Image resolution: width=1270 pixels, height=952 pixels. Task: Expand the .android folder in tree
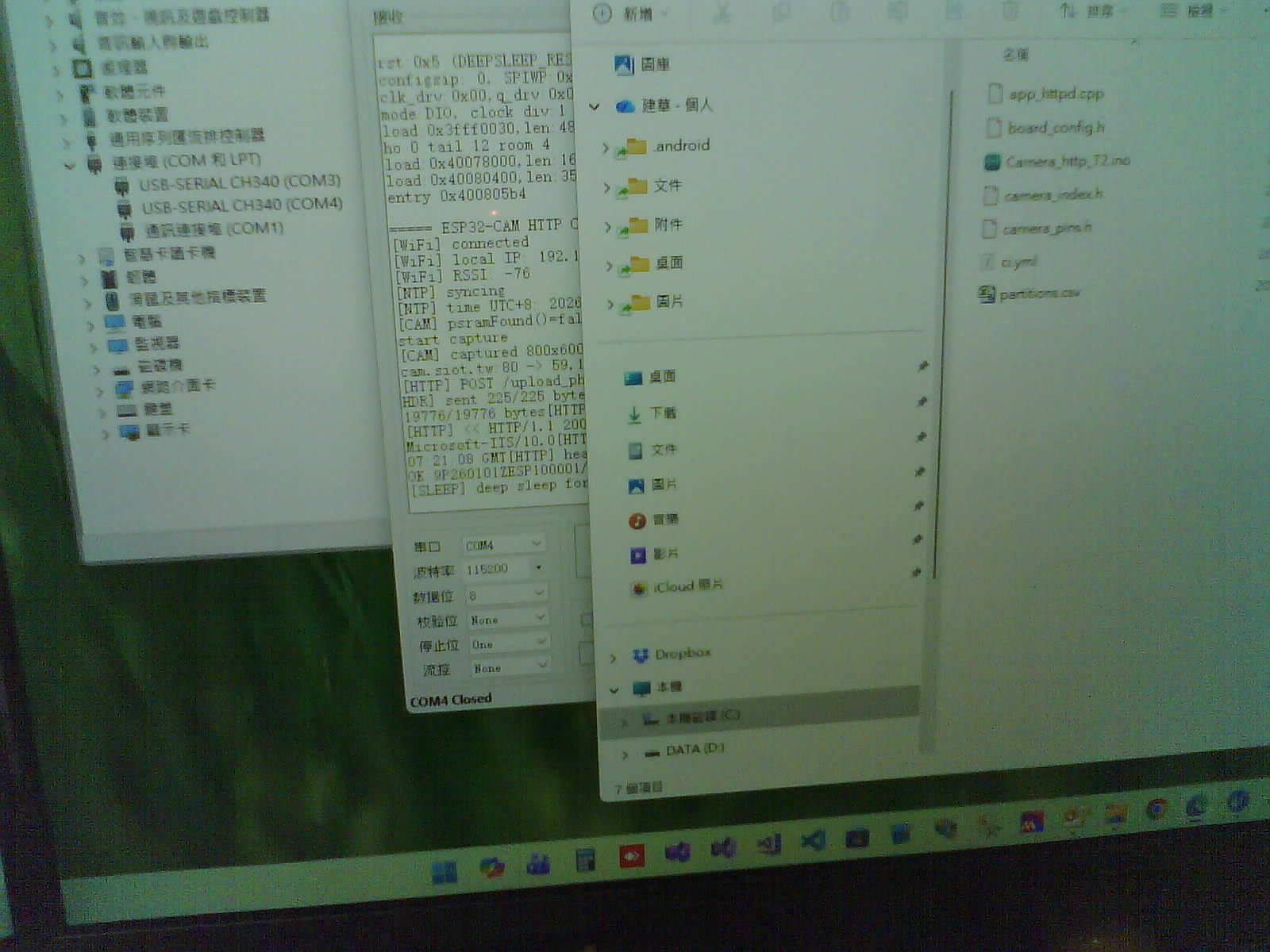coord(606,148)
